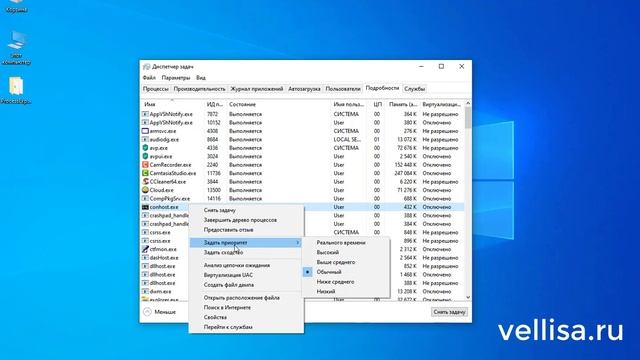Click the Снять задачу button at the bottom

coord(449,312)
